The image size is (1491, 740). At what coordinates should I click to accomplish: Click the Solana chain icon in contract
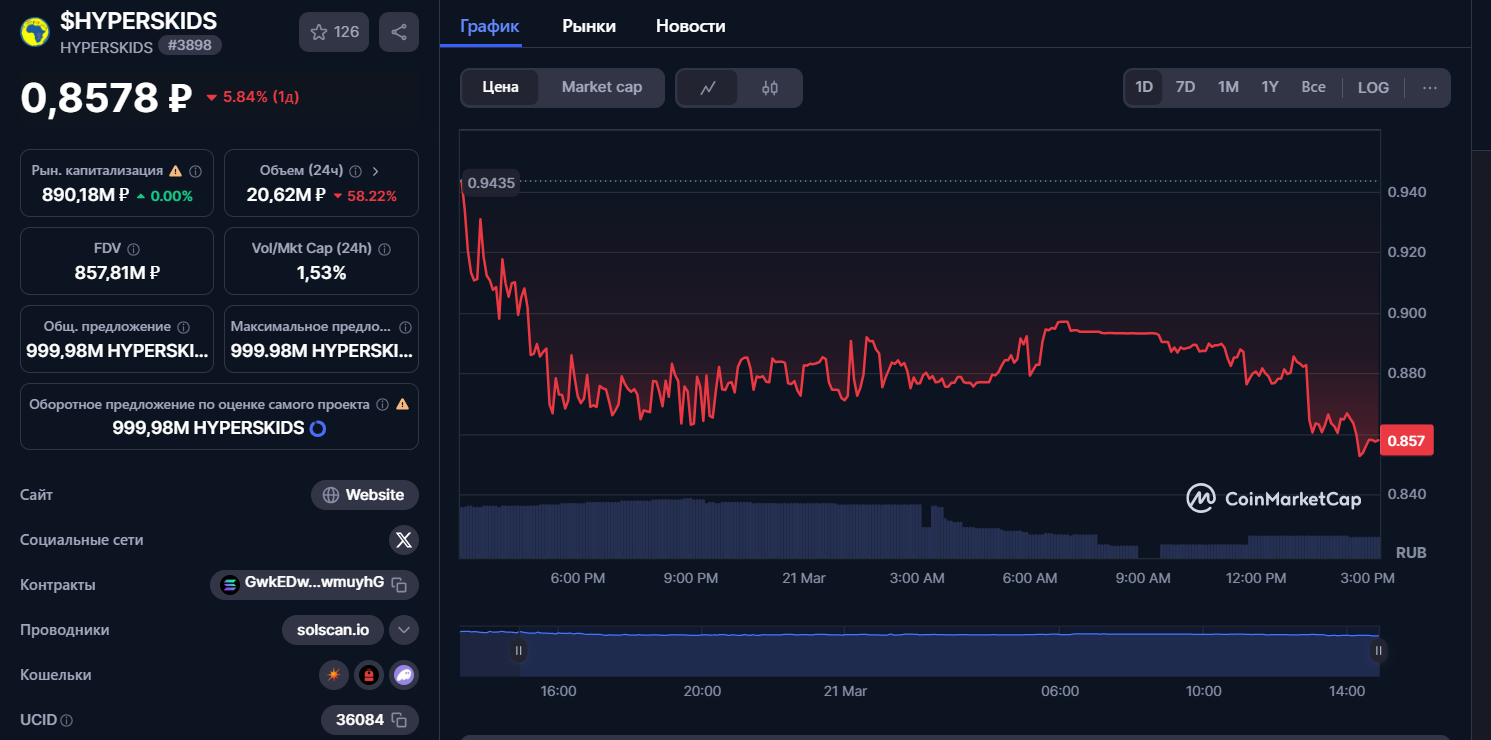tap(230, 584)
